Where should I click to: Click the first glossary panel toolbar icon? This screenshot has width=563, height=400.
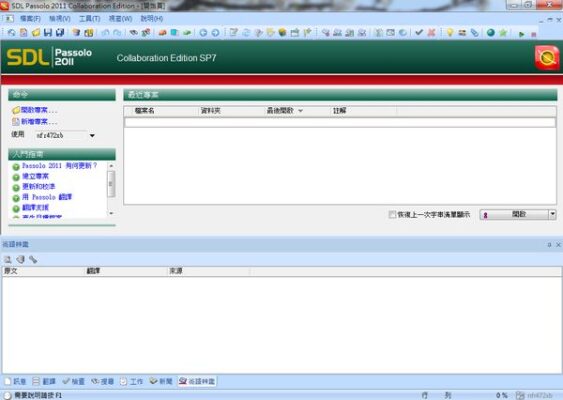pos(8,259)
